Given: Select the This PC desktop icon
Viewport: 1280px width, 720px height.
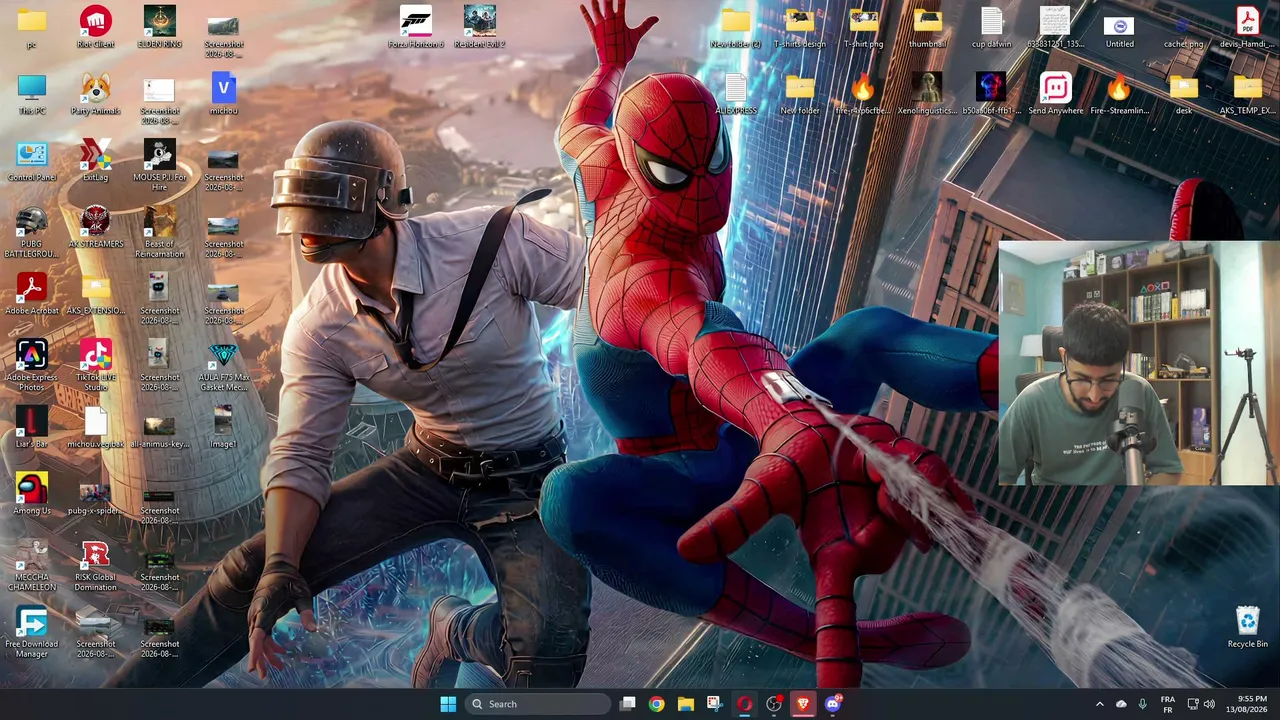Looking at the screenshot, I should point(31,94).
